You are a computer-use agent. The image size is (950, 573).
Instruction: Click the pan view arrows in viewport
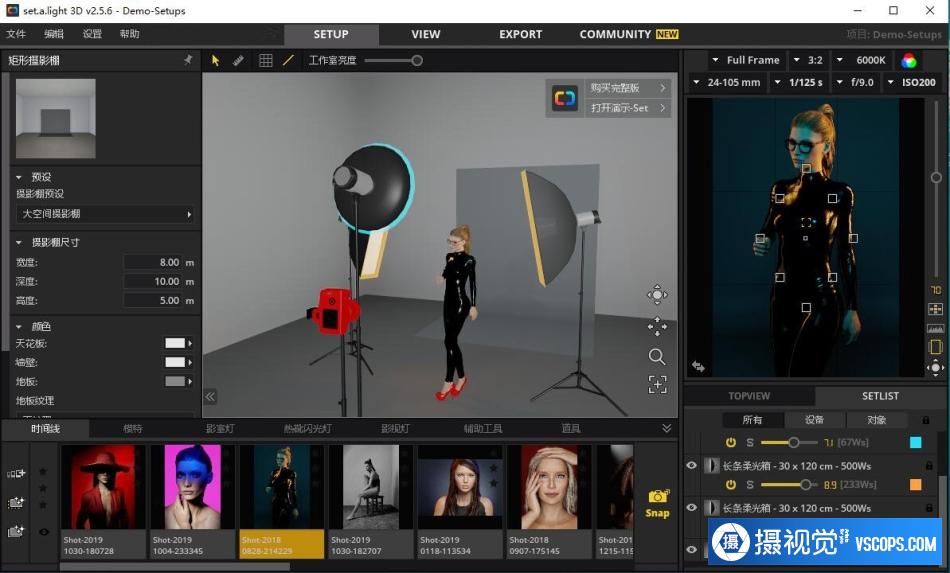pos(657,326)
